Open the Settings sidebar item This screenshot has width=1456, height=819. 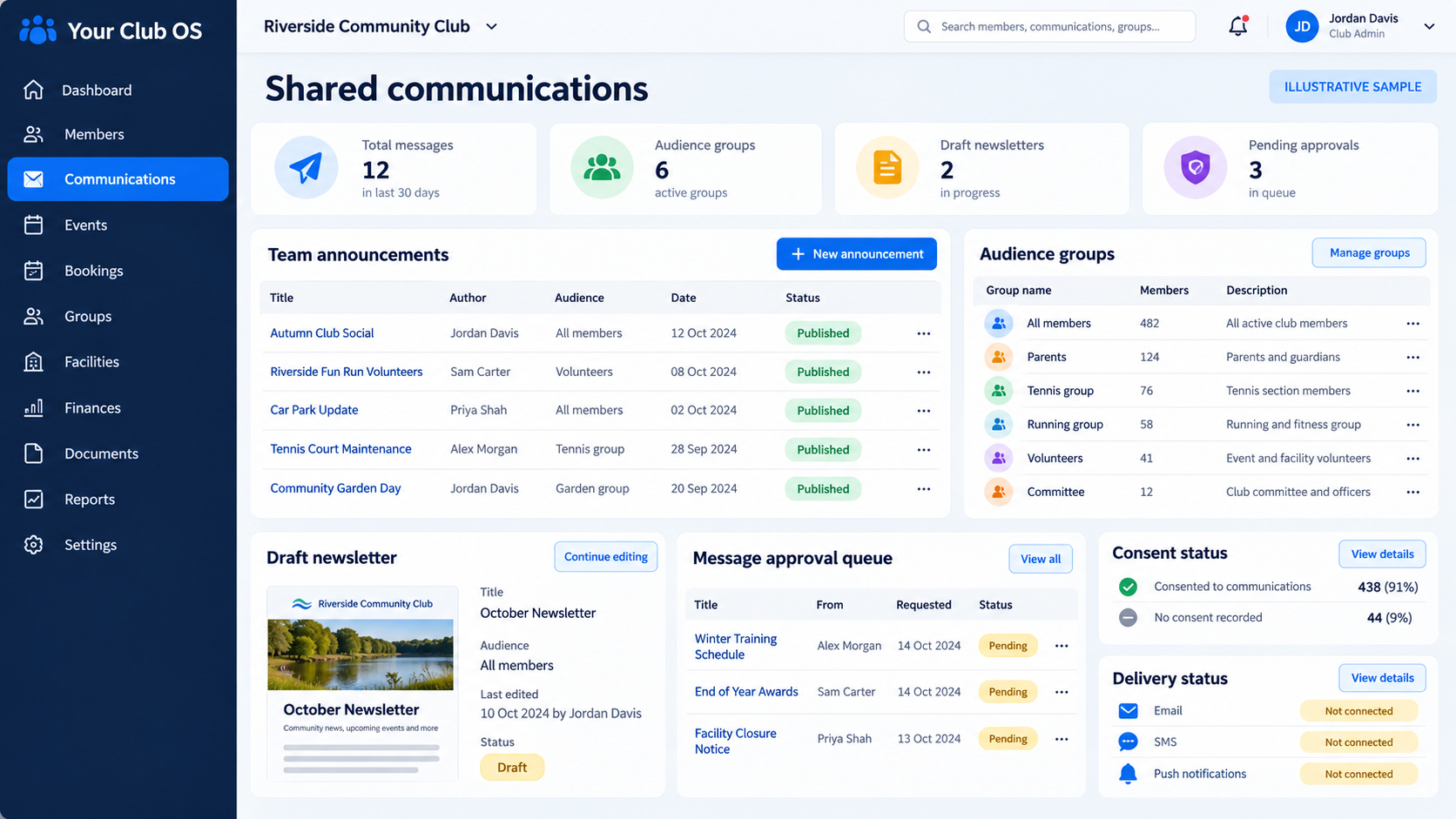(118, 545)
